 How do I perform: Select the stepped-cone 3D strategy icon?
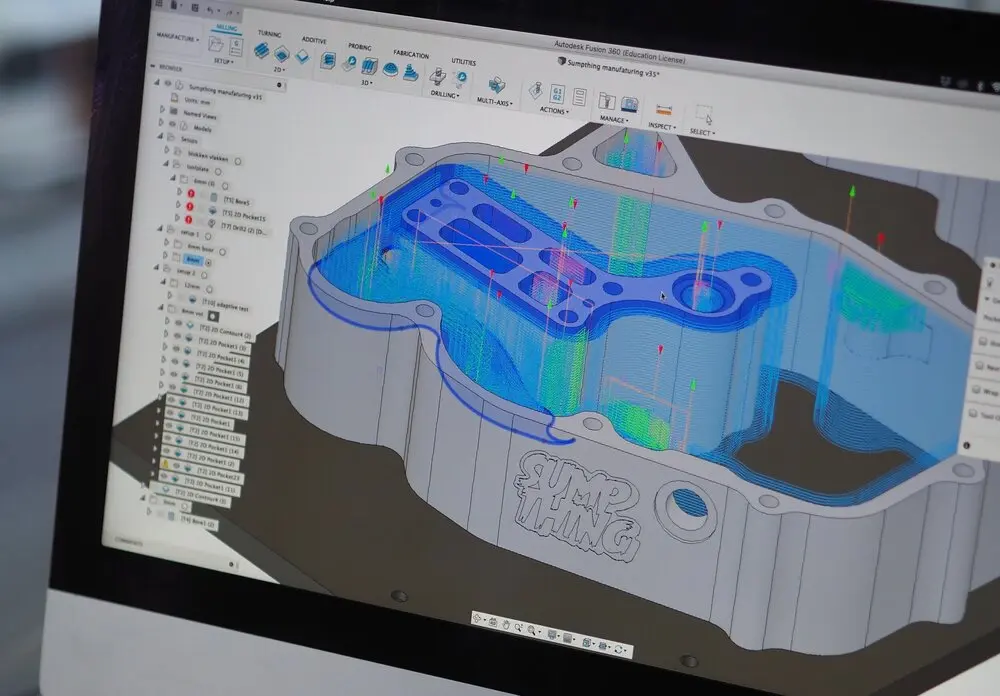(411, 73)
